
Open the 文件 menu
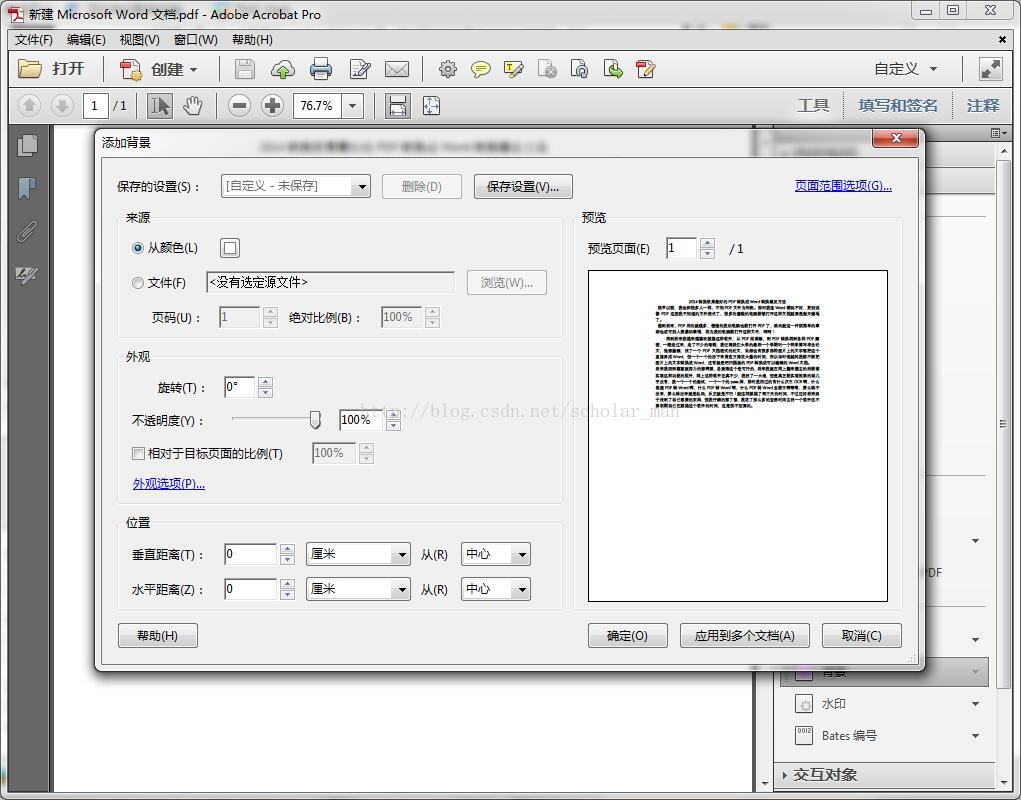[33, 40]
